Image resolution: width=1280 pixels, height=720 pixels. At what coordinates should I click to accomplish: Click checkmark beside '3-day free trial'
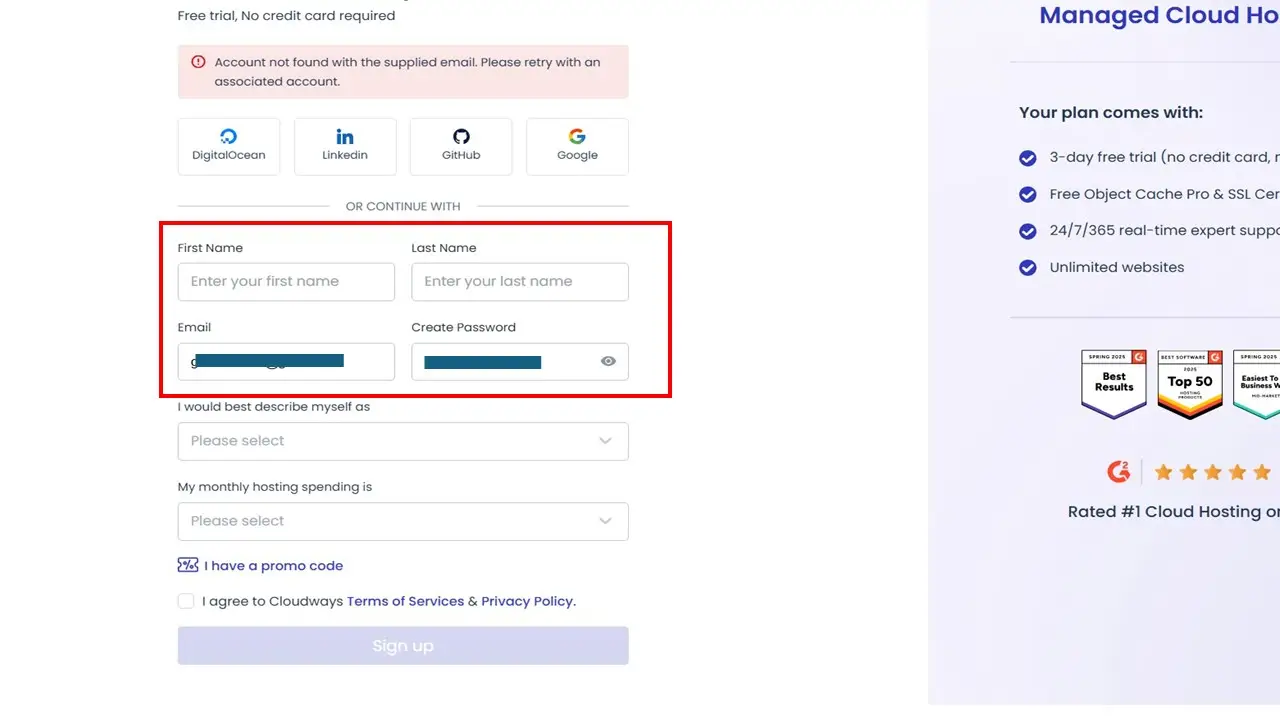[x=1027, y=158]
